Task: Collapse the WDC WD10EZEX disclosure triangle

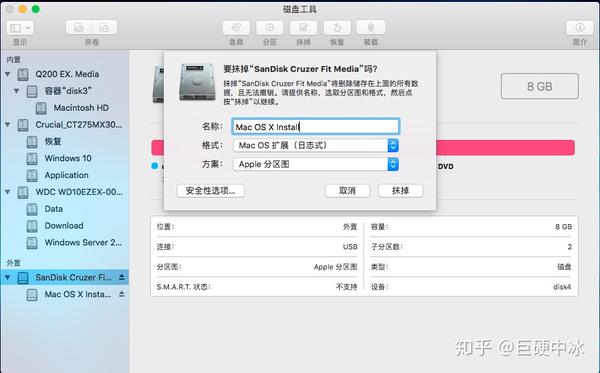Action: pyautogui.click(x=8, y=192)
